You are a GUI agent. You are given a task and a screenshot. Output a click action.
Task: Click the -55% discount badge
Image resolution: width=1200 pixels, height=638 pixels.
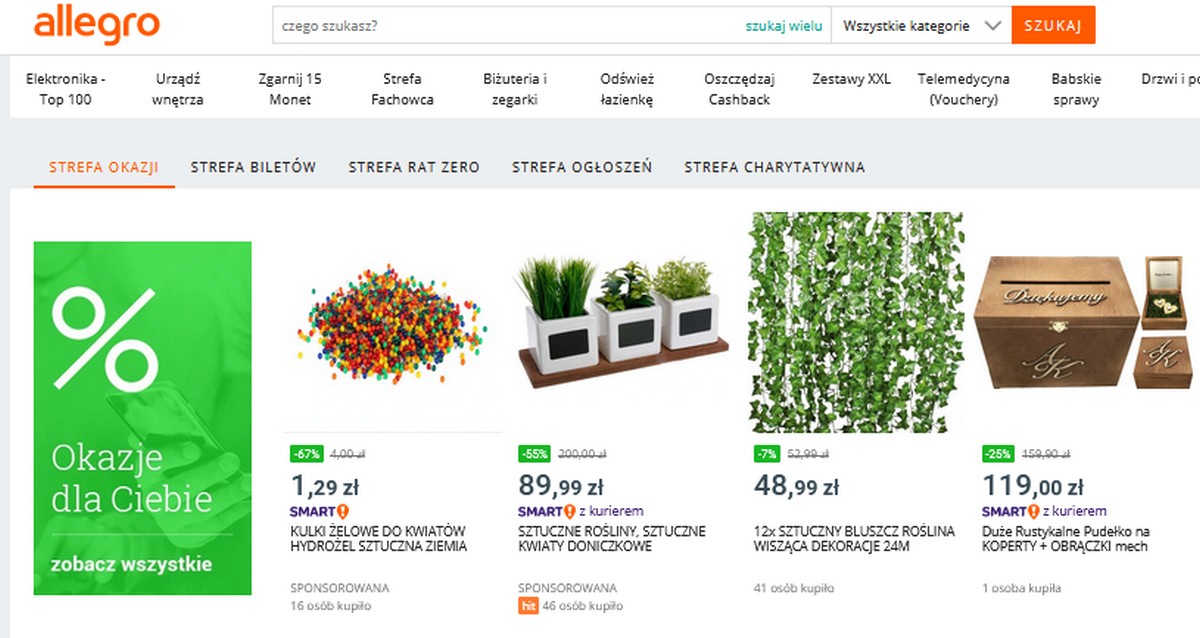coord(535,454)
